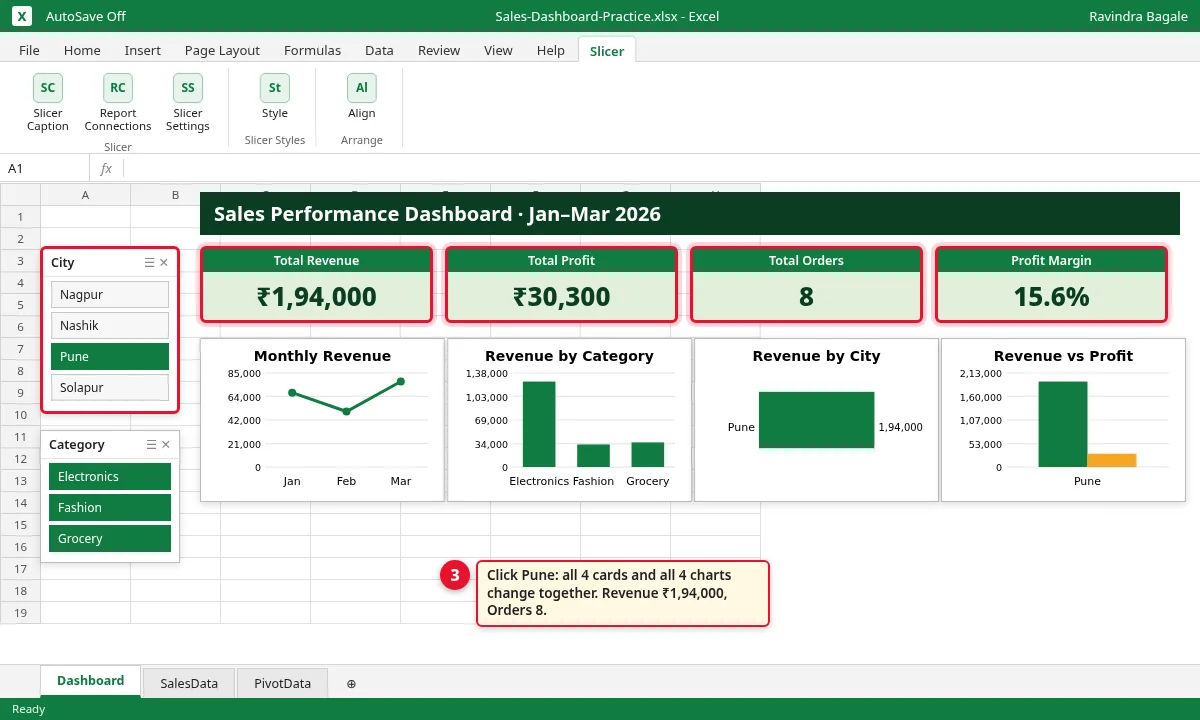
Task: Switch to the SalesData sheet tab
Action: [189, 684]
